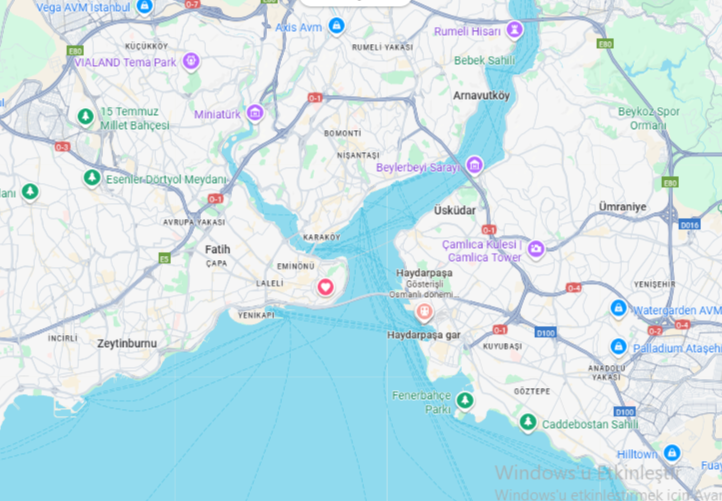
Task: Select the Caddebostan Sahili park marker
Action: [x=528, y=422]
